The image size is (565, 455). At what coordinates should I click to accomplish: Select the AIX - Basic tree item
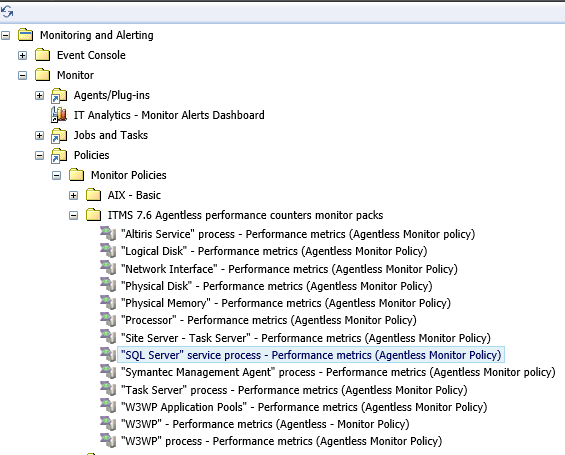pos(134,195)
